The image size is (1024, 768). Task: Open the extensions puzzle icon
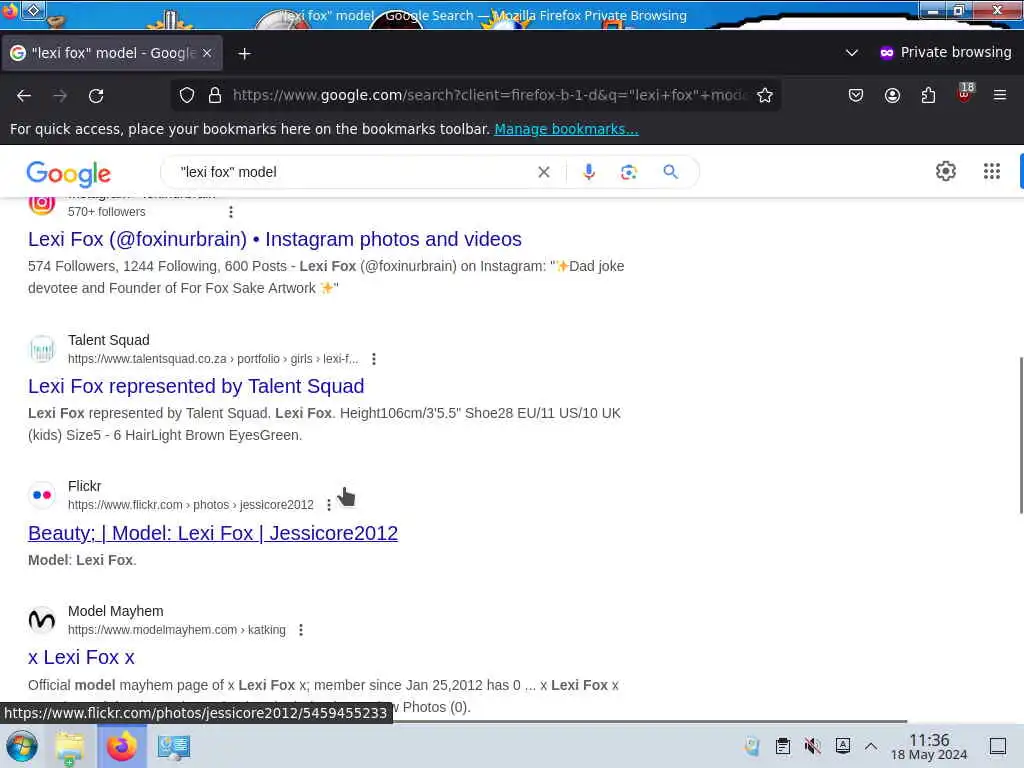pos(928,95)
